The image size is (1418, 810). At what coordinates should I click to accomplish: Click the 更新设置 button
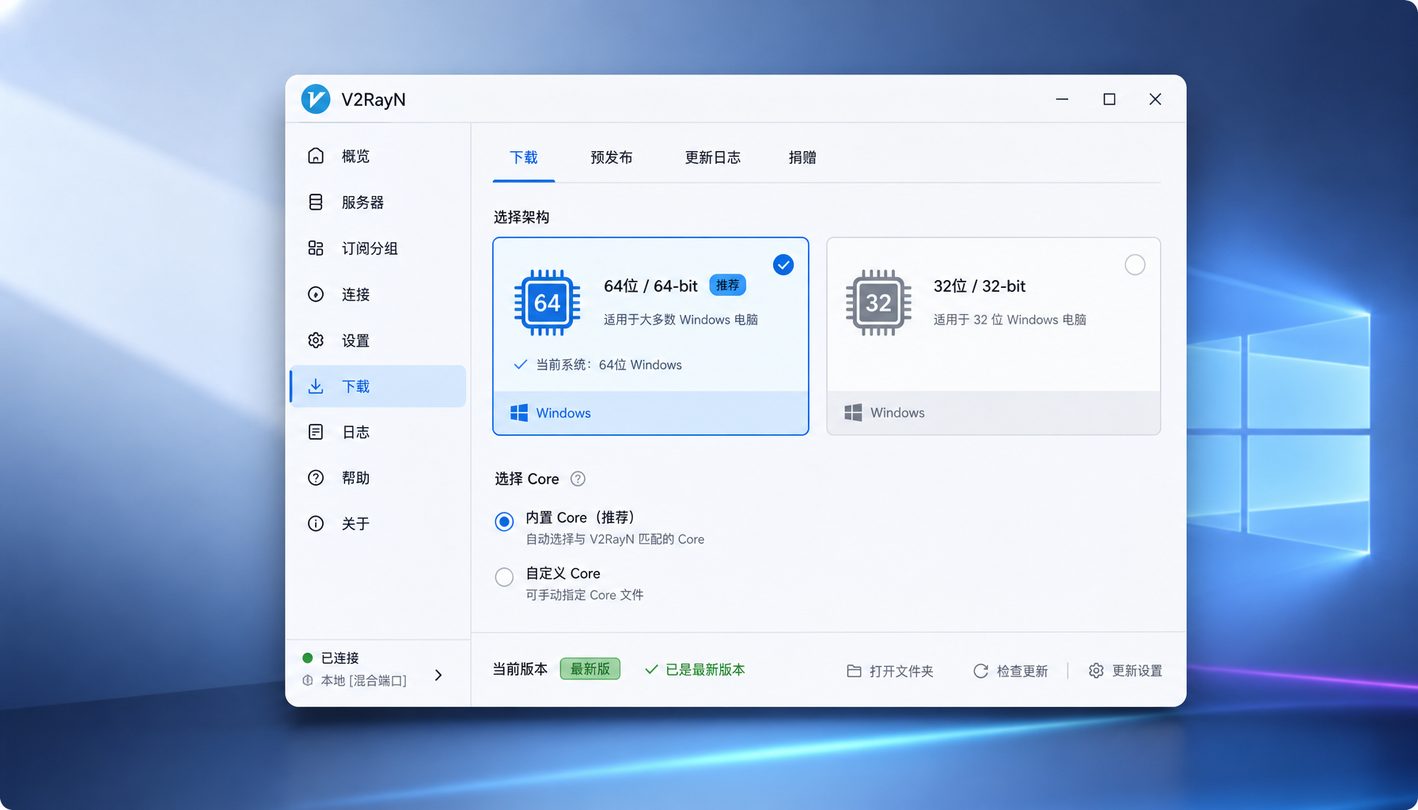(1126, 671)
